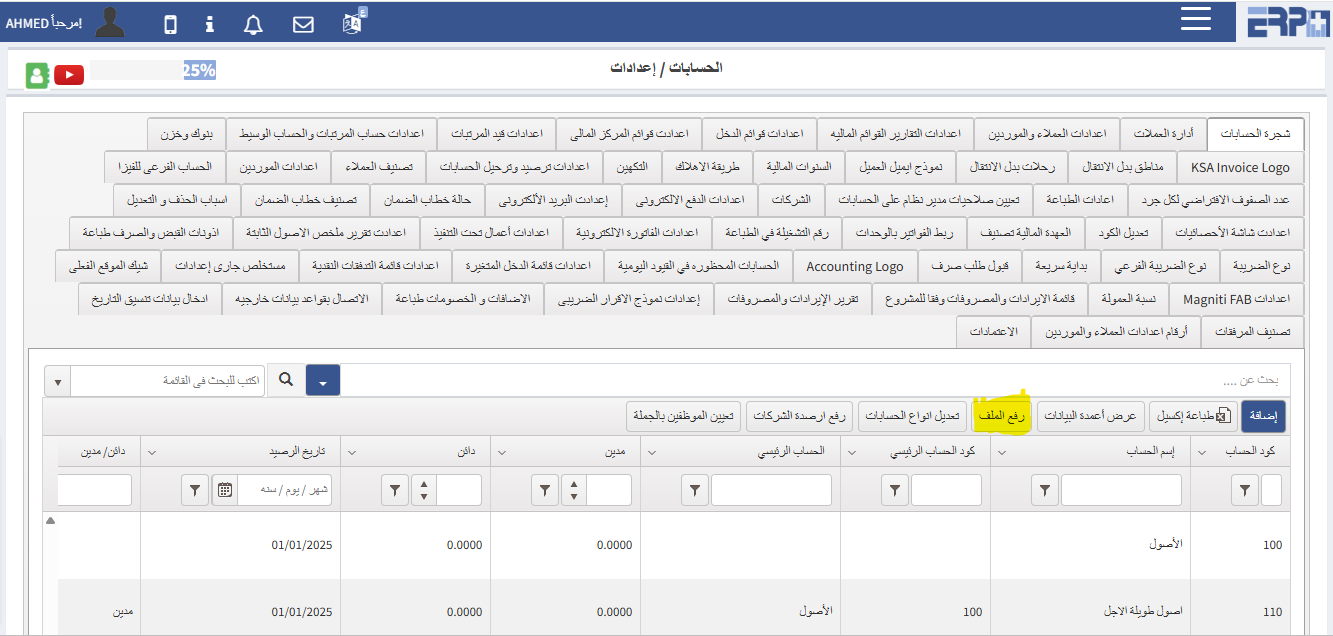Open the messages envelope icon
The height and width of the screenshot is (636, 1333).
pos(303,22)
